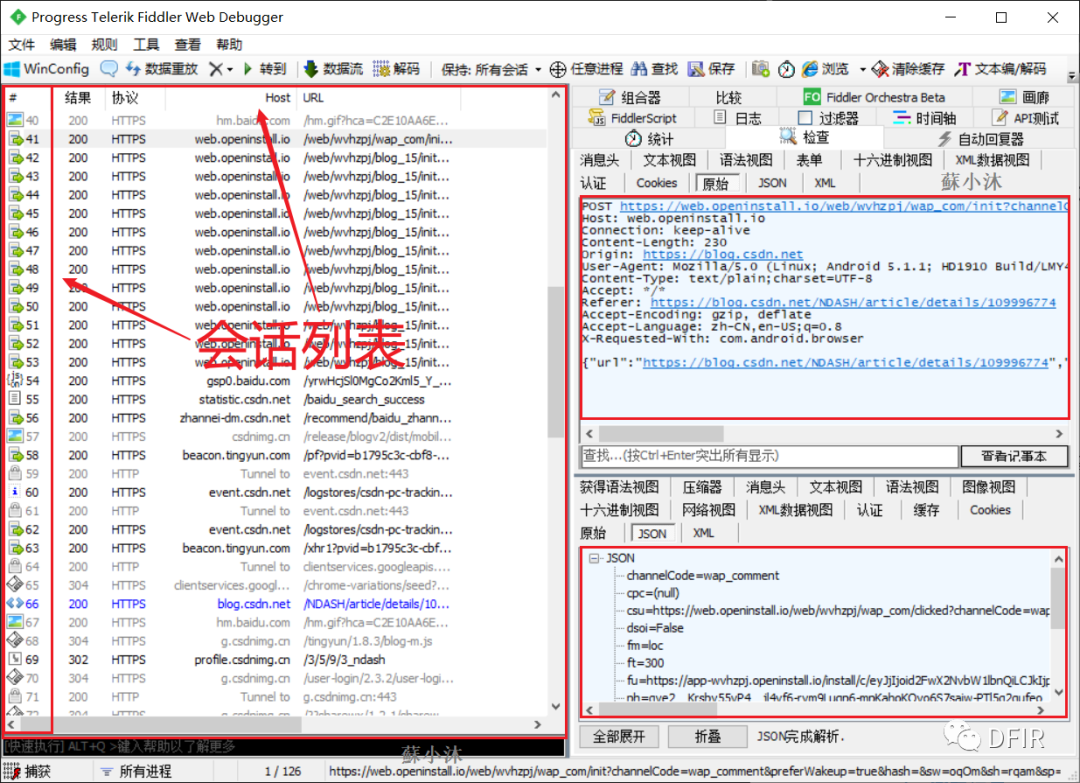The image size is (1080, 783).
Task: Click the timer clock icon
Action: 786,69
